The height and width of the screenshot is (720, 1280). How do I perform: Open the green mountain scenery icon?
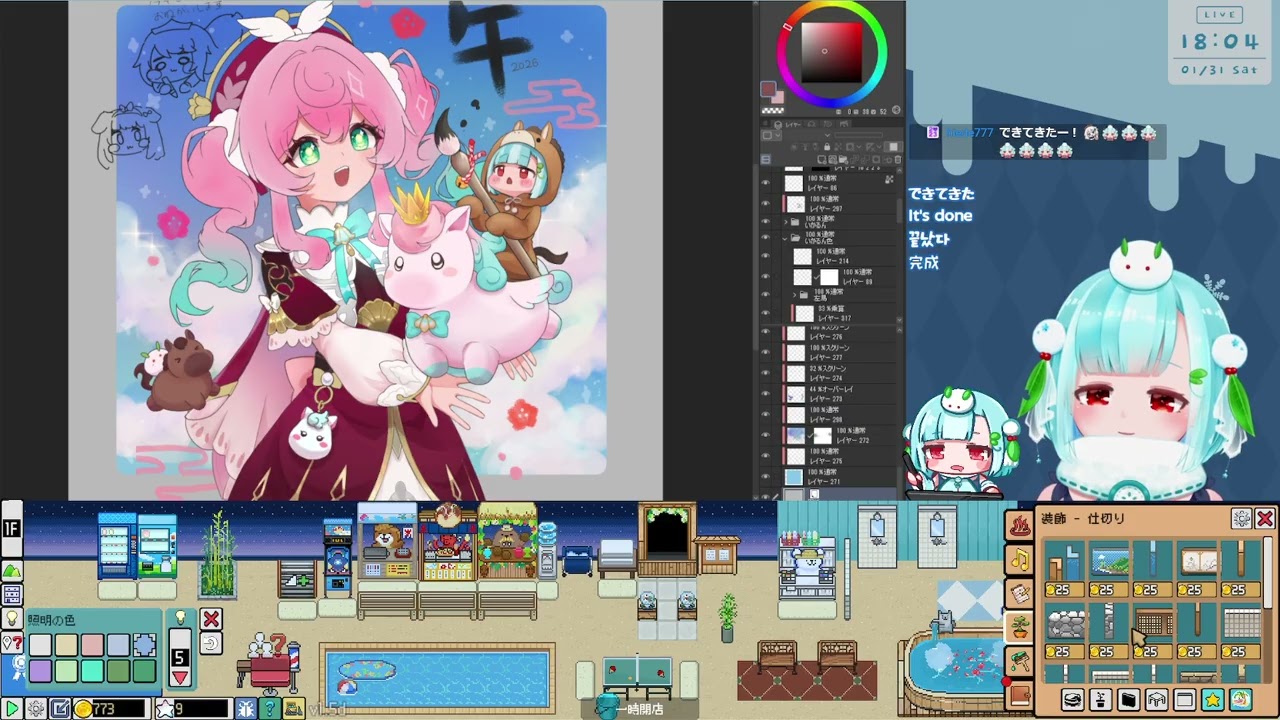[12, 571]
